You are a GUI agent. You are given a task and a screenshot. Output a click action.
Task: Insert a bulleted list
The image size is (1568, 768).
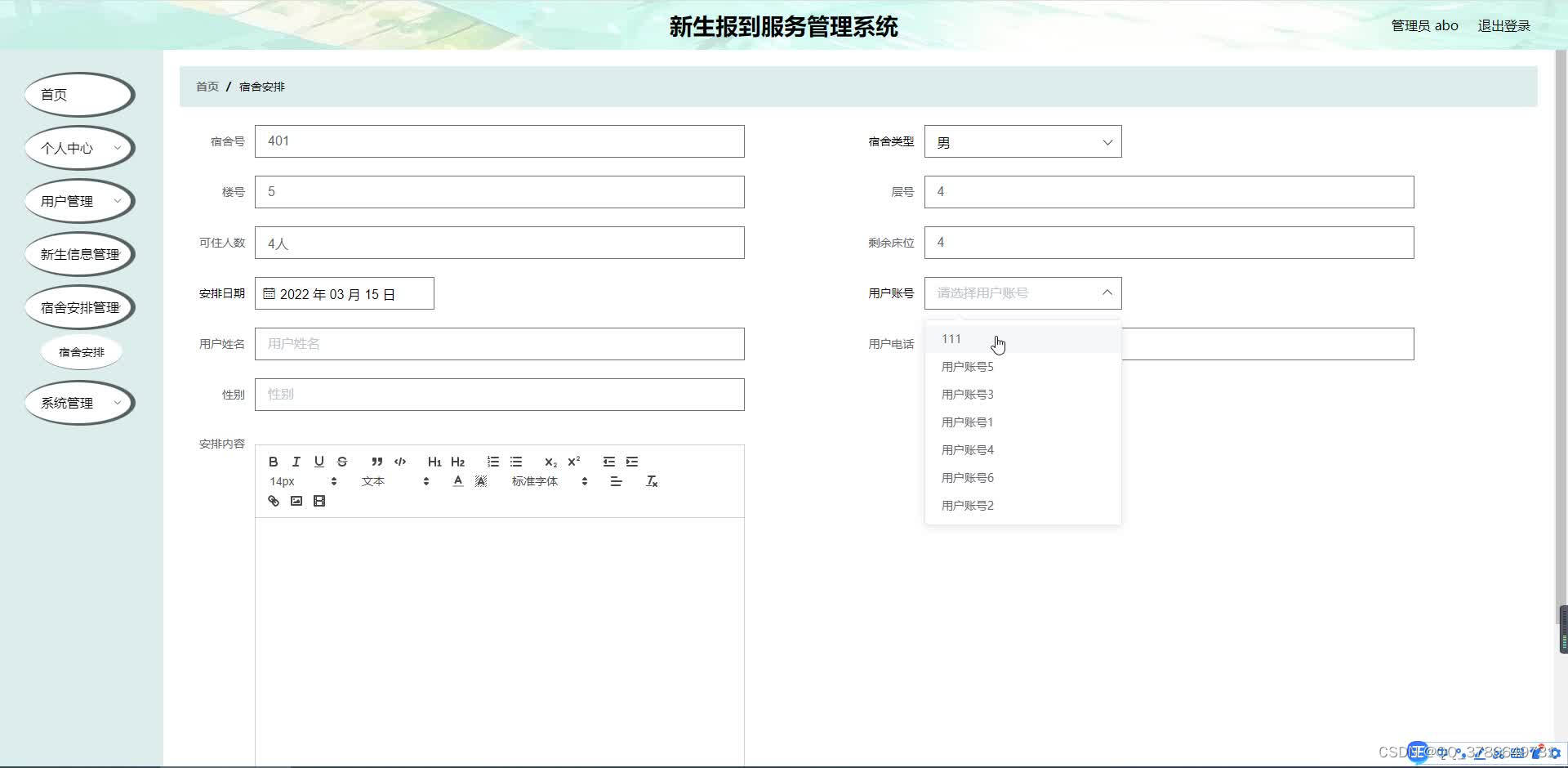pyautogui.click(x=515, y=462)
